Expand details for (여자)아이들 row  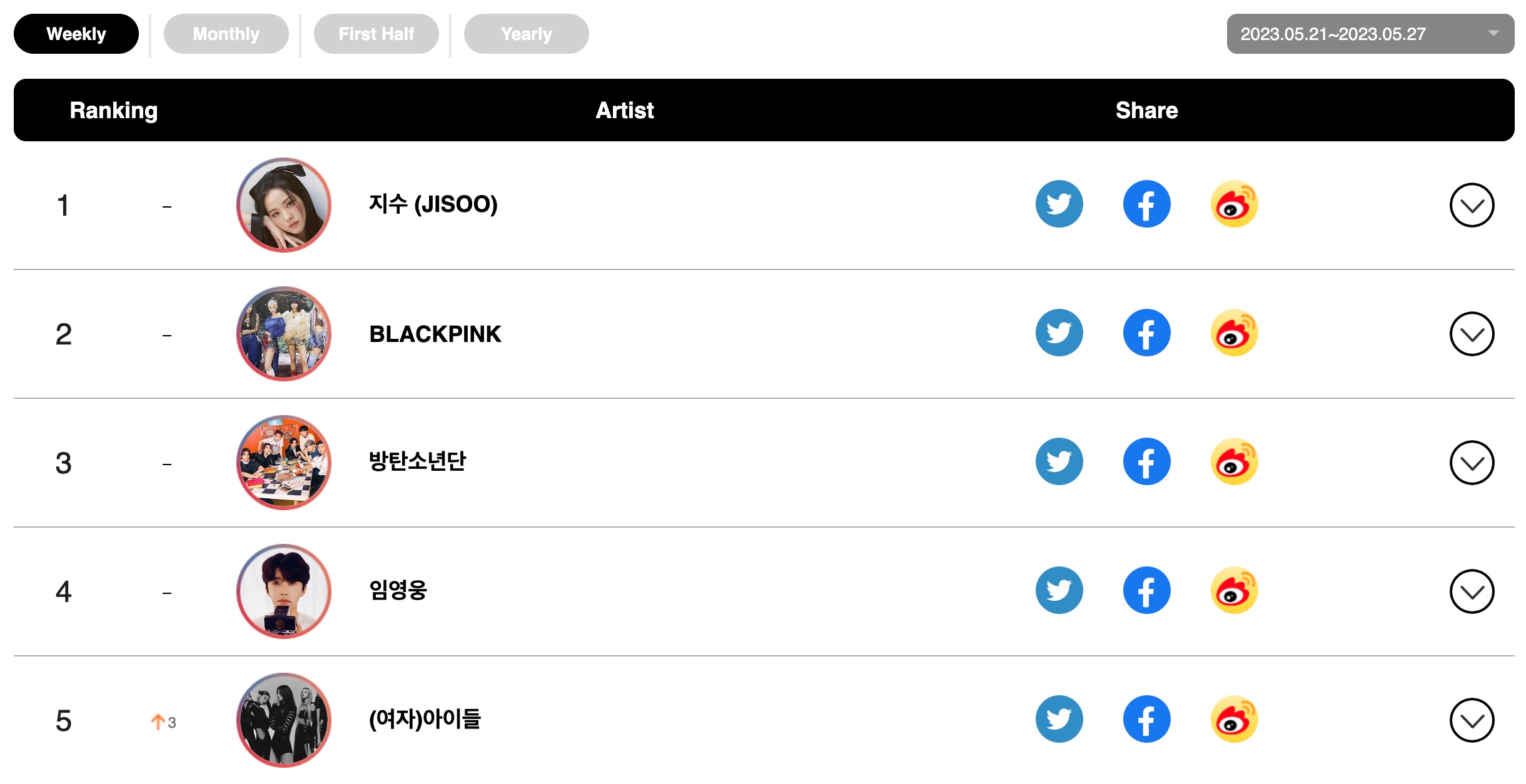(x=1472, y=720)
